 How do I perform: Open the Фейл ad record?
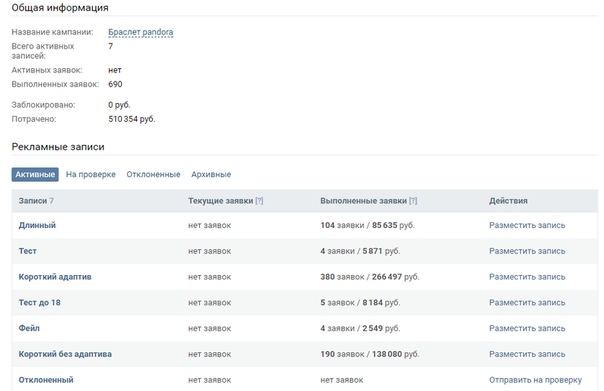point(29,329)
